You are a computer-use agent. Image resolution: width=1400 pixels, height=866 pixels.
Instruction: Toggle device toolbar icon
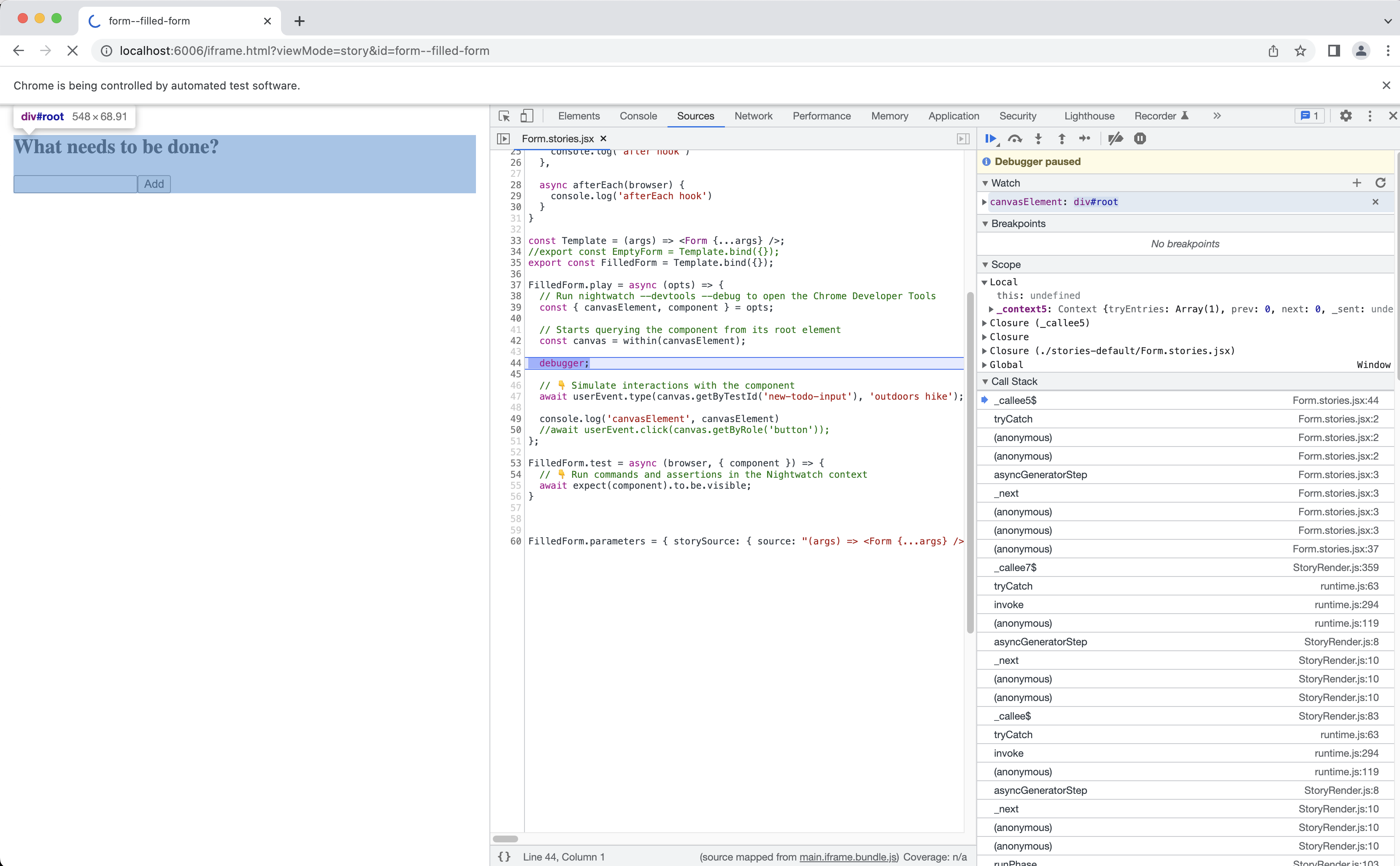coord(527,116)
